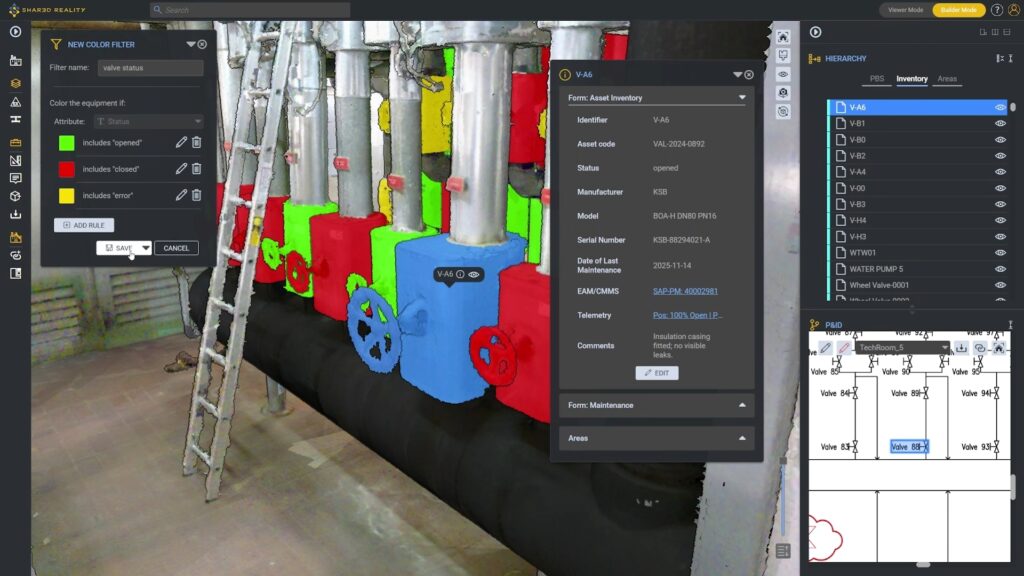The image size is (1024, 576).
Task: Collapse the P&ID panel expander icon
Action: pos(1010,325)
